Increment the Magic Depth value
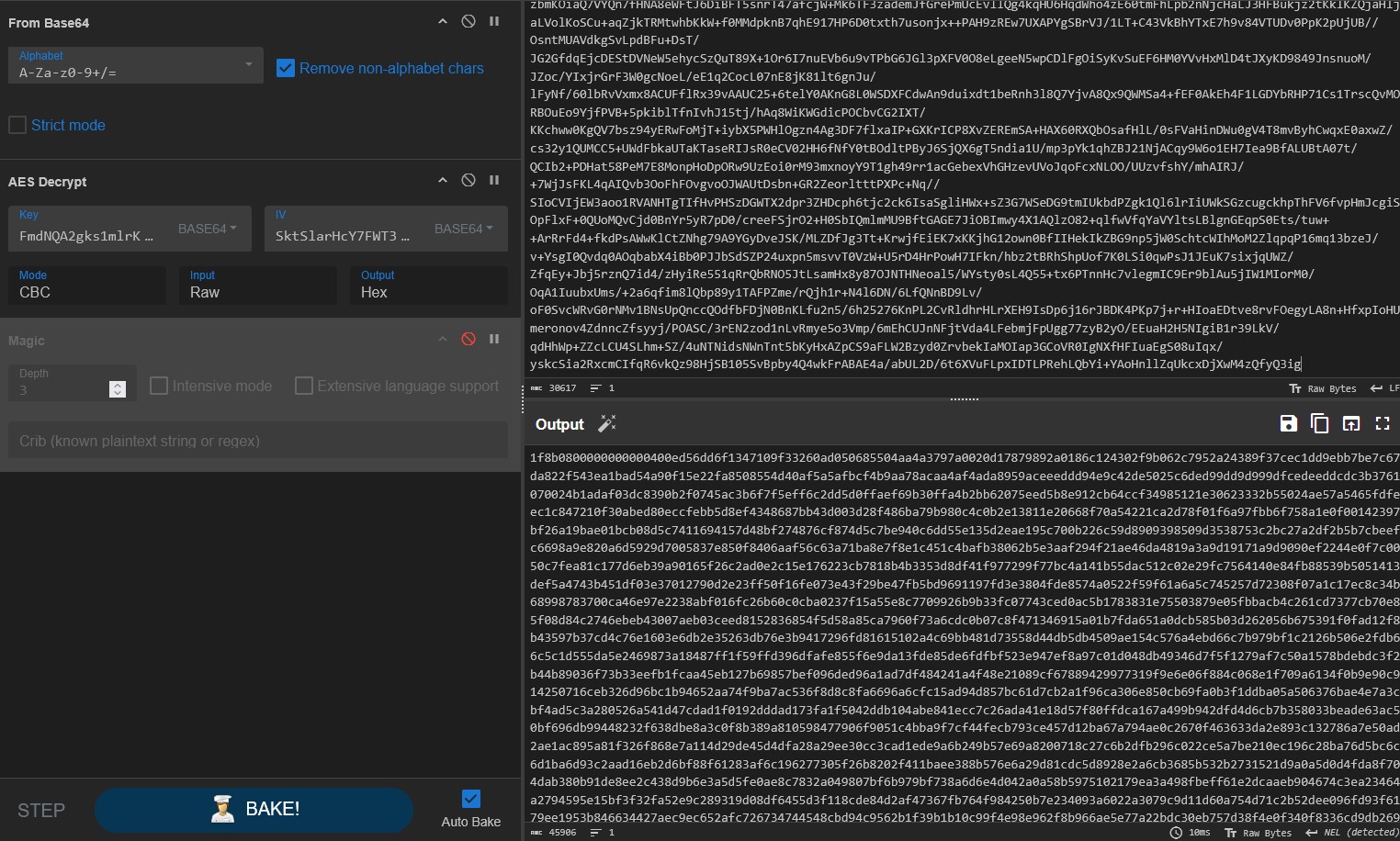Viewport: 1400px width, 841px height. [x=118, y=384]
